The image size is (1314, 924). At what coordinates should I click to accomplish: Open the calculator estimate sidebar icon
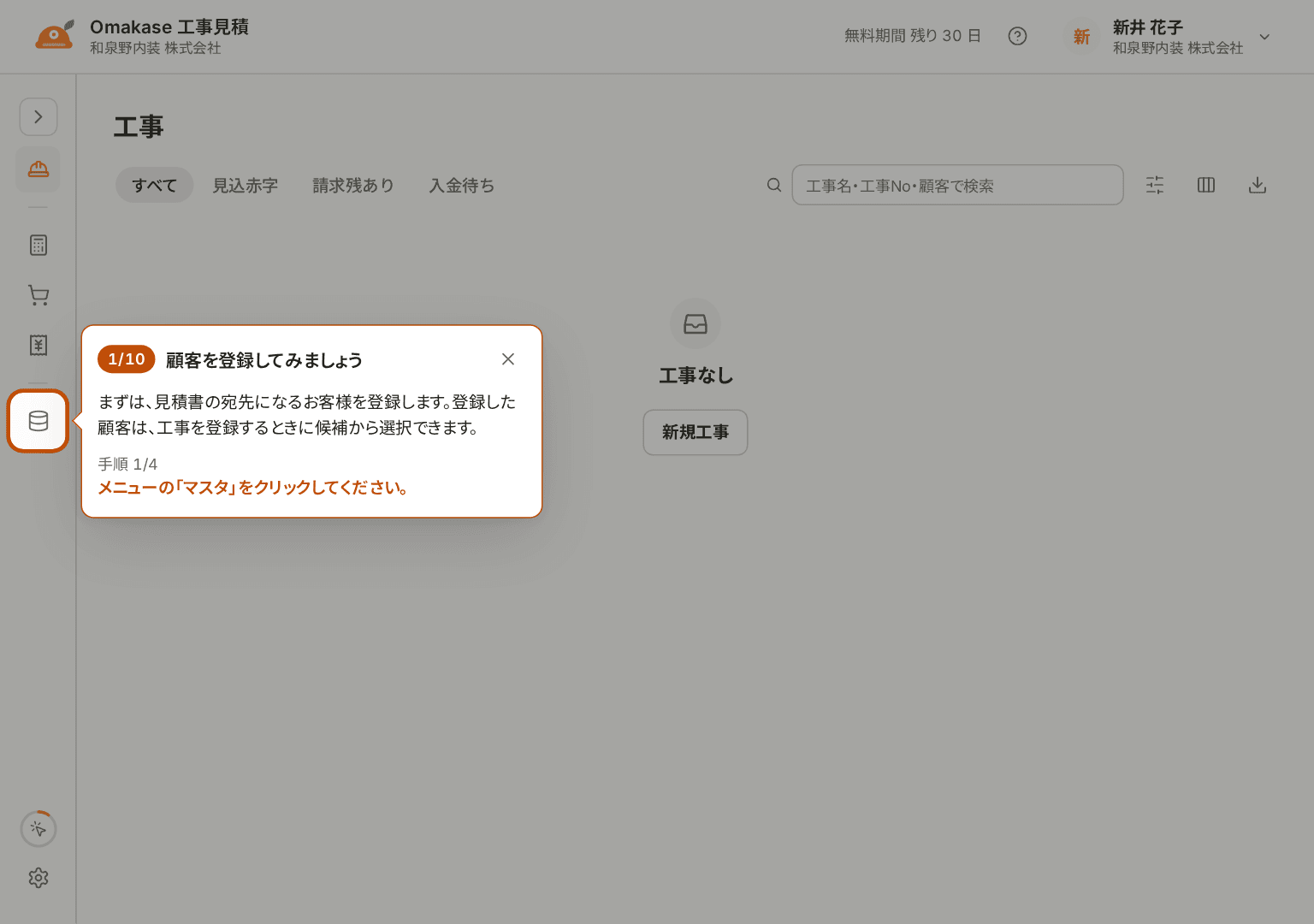click(38, 246)
